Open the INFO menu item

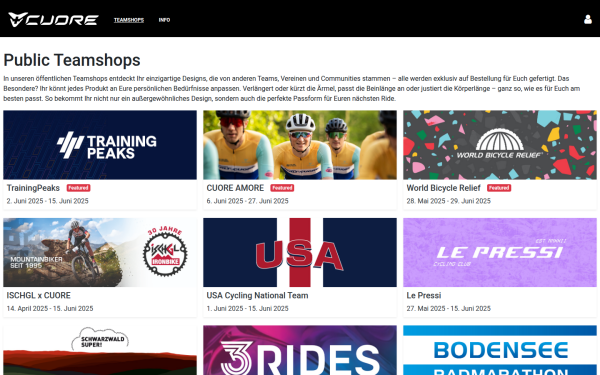pos(164,20)
